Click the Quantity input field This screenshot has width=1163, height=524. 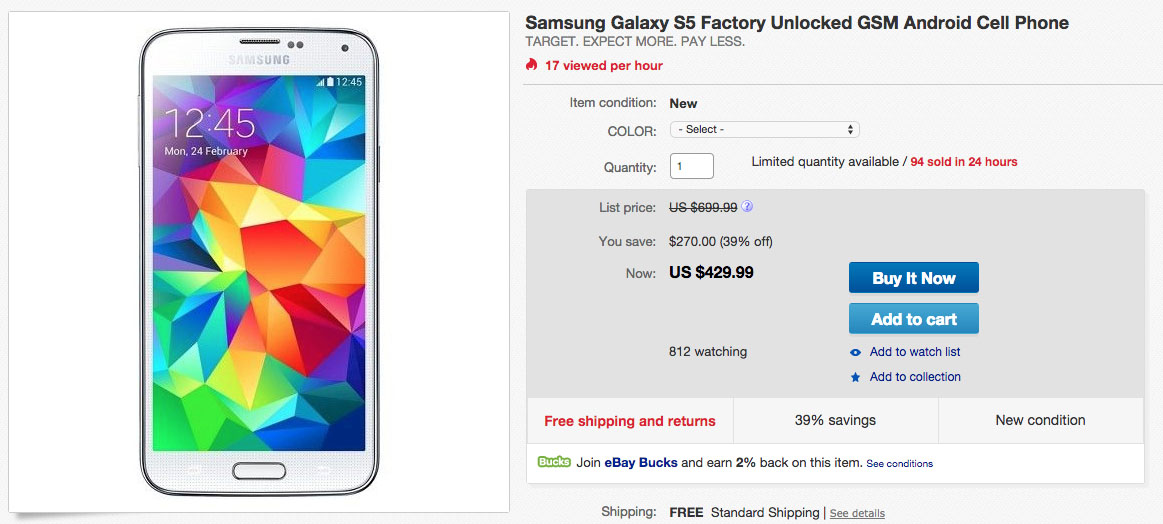tap(691, 166)
